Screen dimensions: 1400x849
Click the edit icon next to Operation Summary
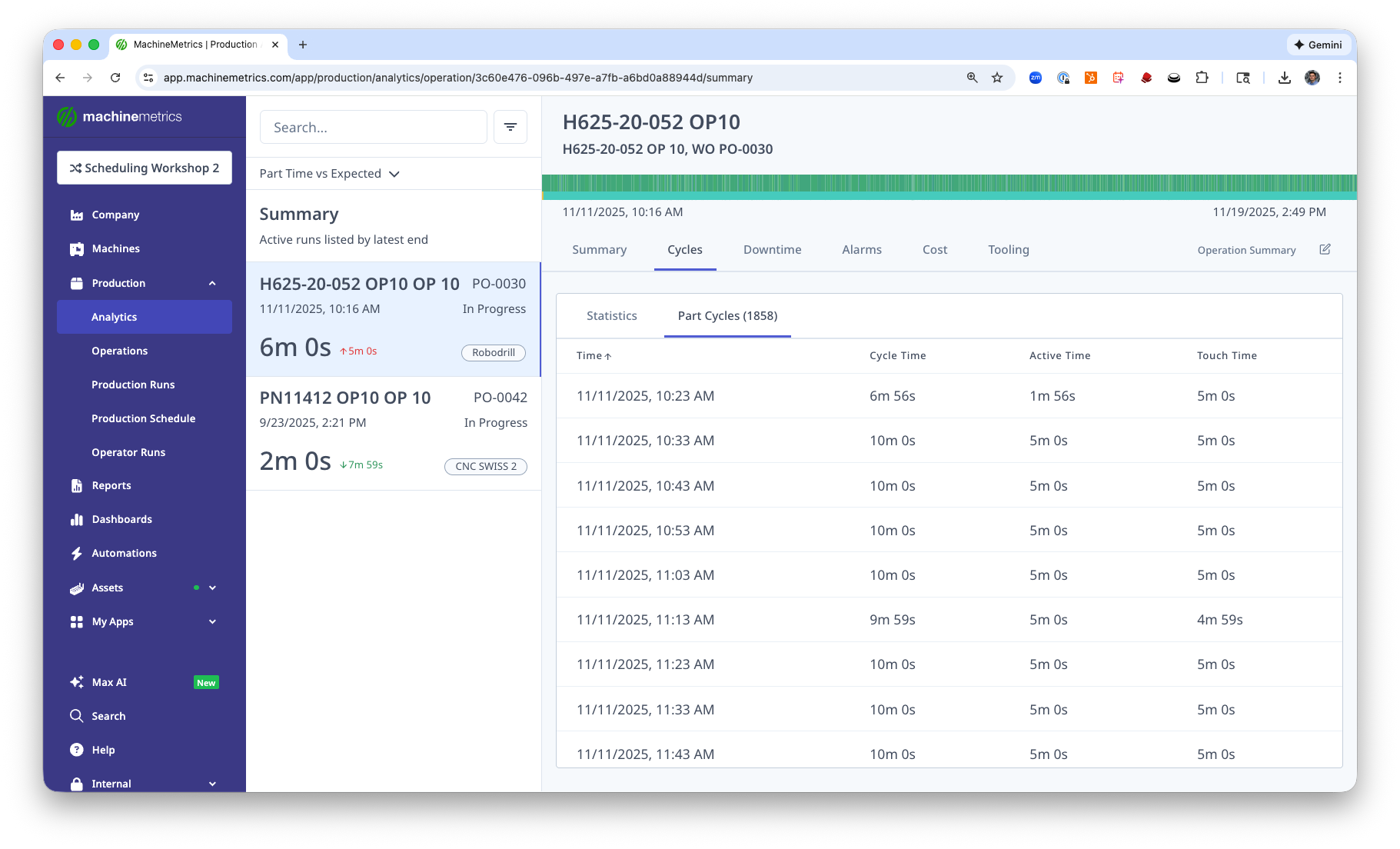pyautogui.click(x=1325, y=249)
